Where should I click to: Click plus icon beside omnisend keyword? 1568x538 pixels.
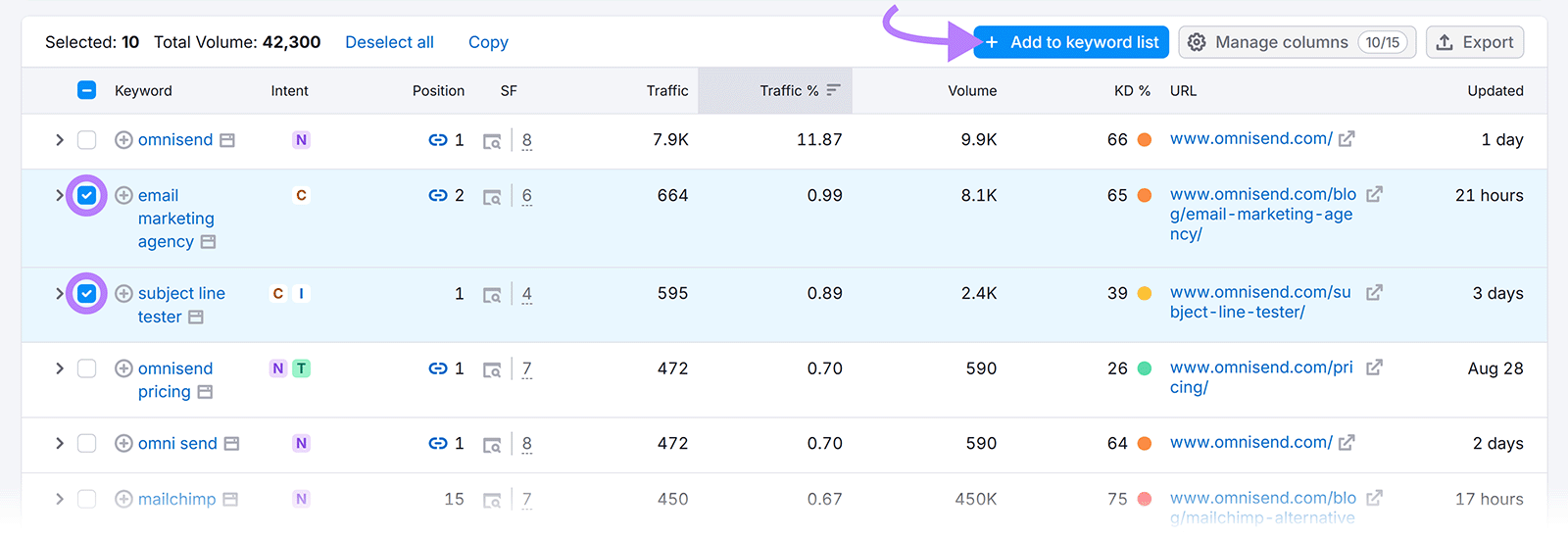pos(123,140)
